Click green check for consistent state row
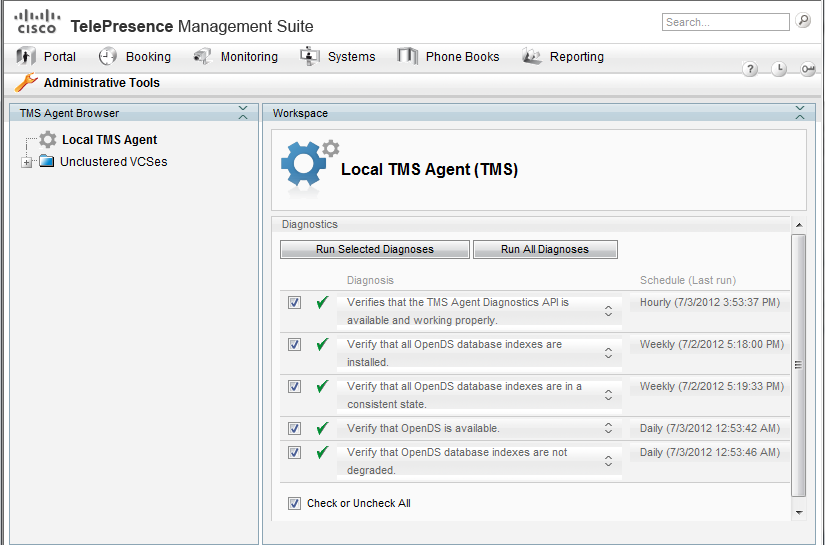 click(322, 387)
